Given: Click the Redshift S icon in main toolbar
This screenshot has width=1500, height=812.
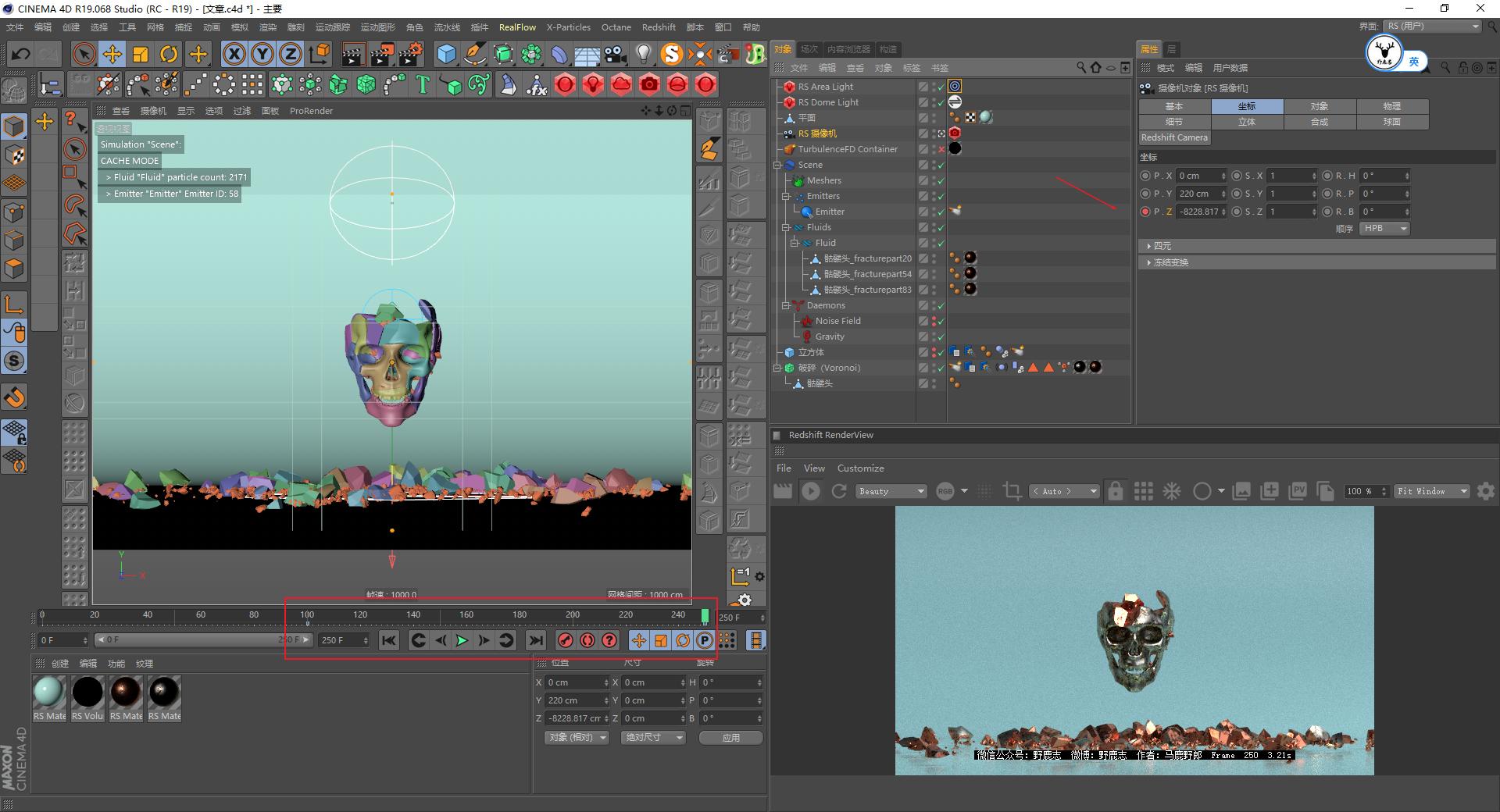Looking at the screenshot, I should click(670, 54).
